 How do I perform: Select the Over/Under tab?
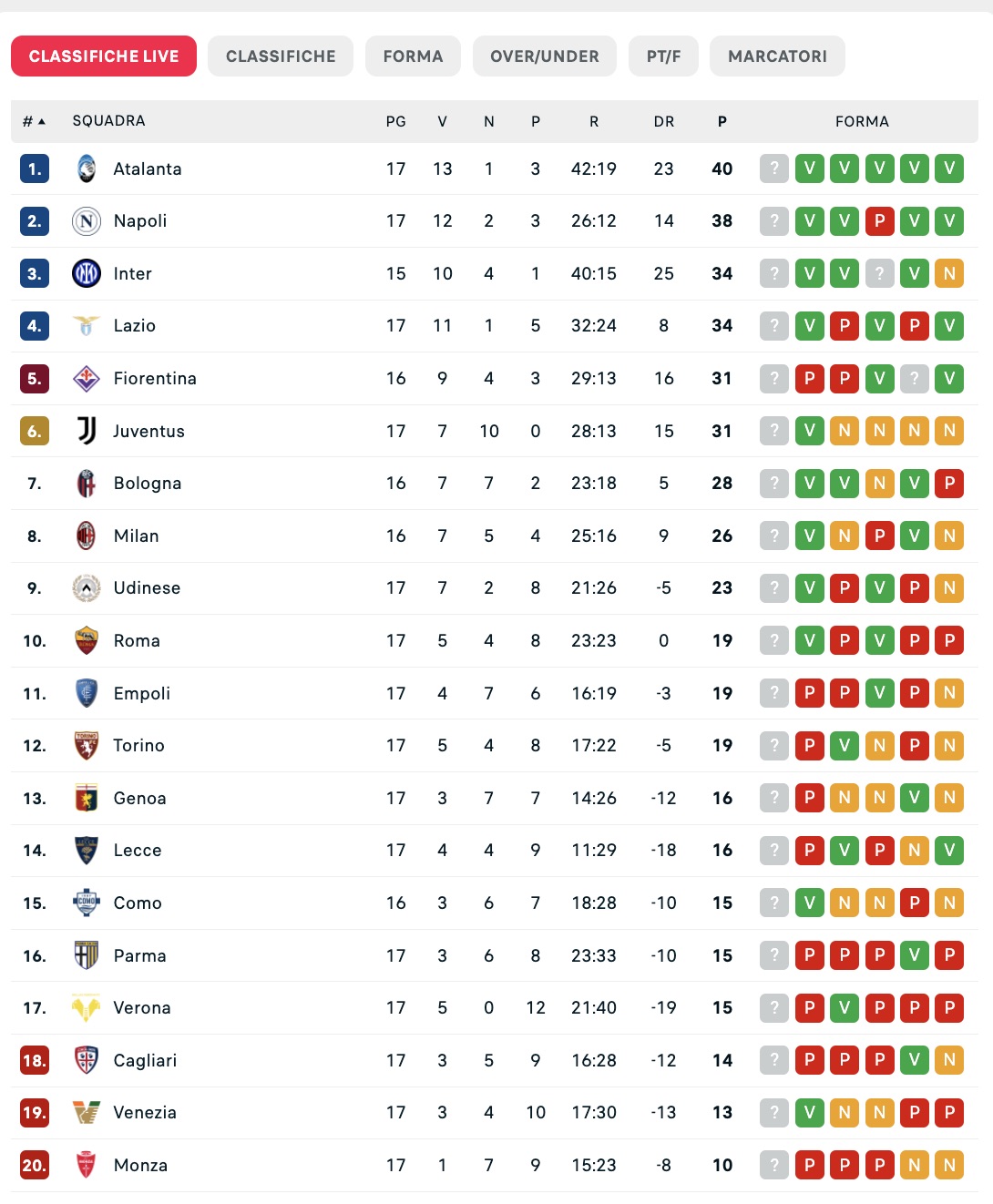pos(545,56)
